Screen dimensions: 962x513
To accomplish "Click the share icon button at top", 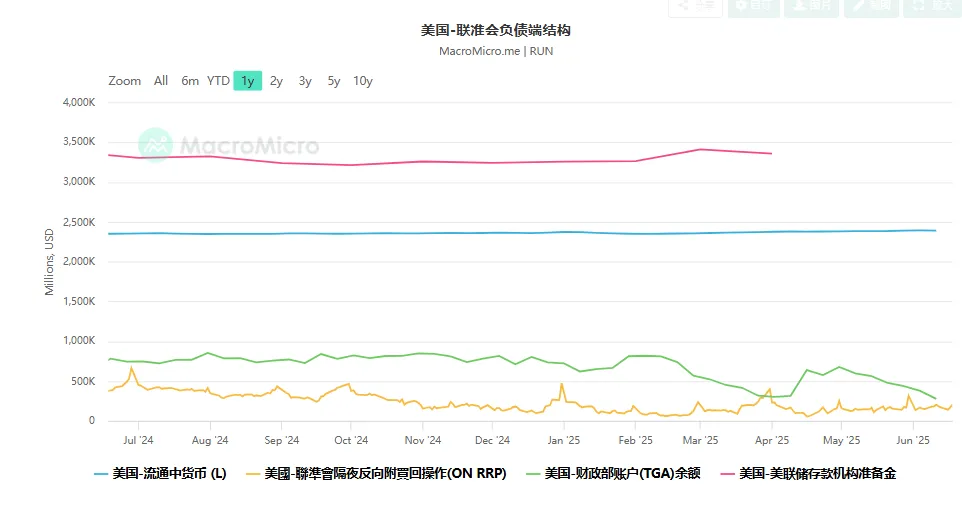I will 695,6.
